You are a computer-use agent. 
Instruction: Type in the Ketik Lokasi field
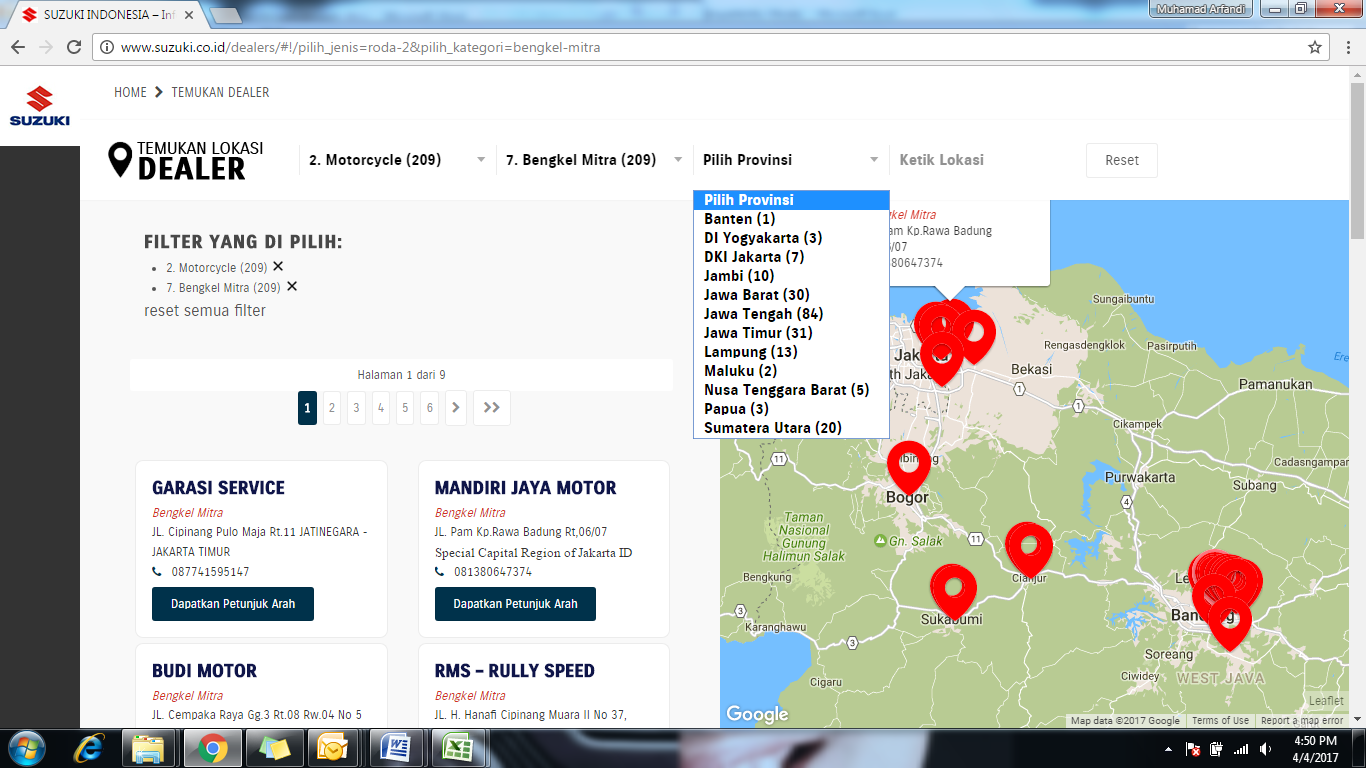point(980,160)
